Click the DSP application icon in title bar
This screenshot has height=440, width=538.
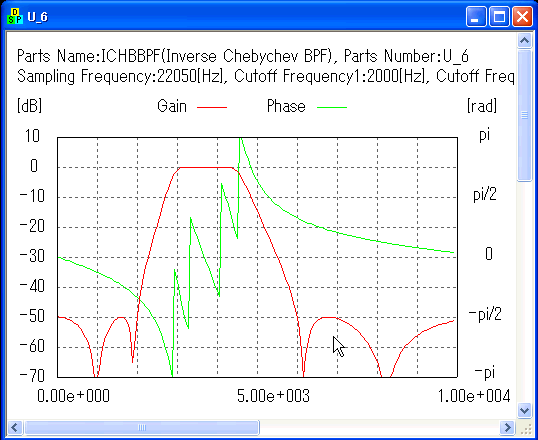click(15, 16)
